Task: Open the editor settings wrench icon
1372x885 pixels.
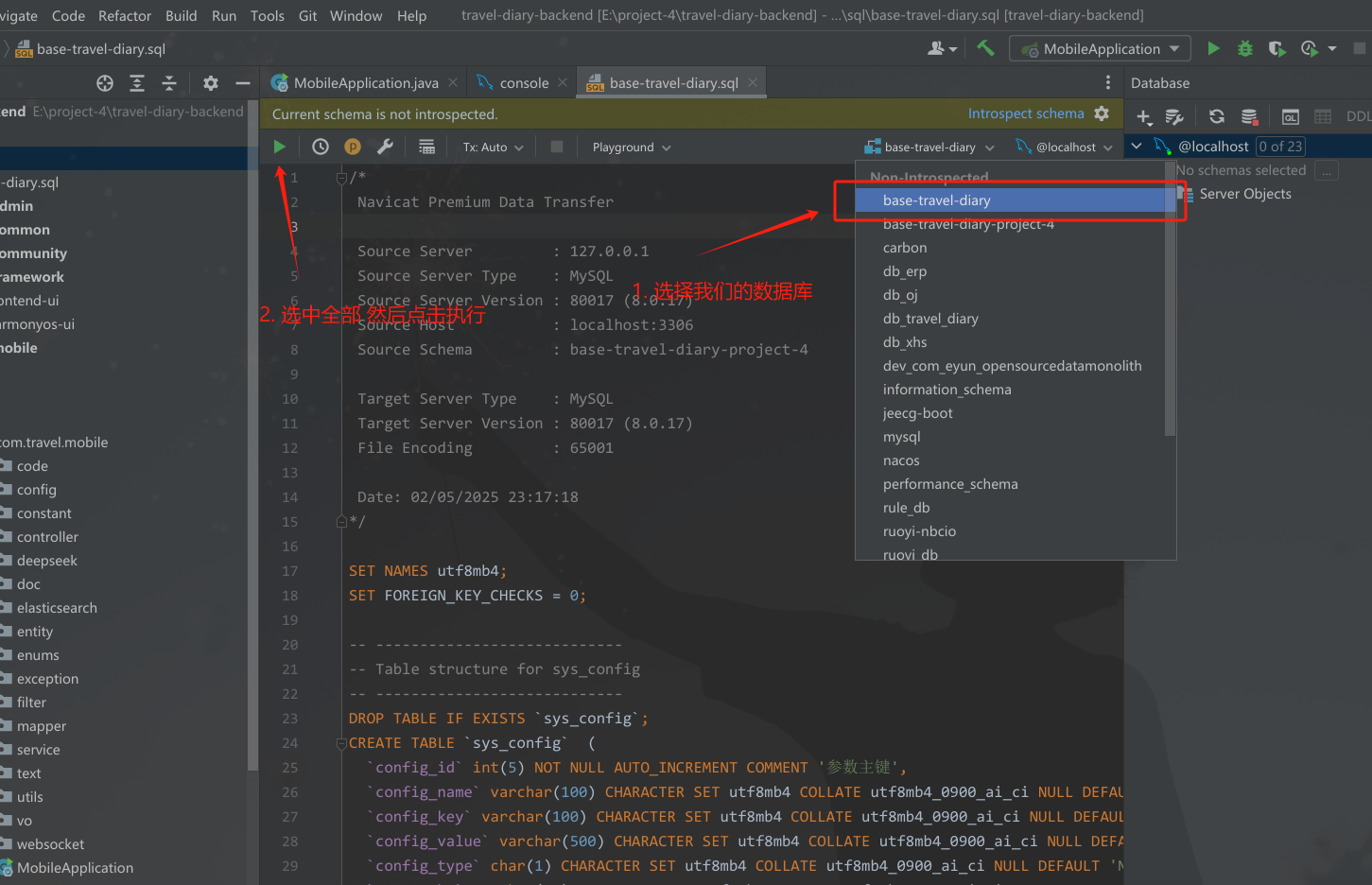Action: tap(385, 147)
